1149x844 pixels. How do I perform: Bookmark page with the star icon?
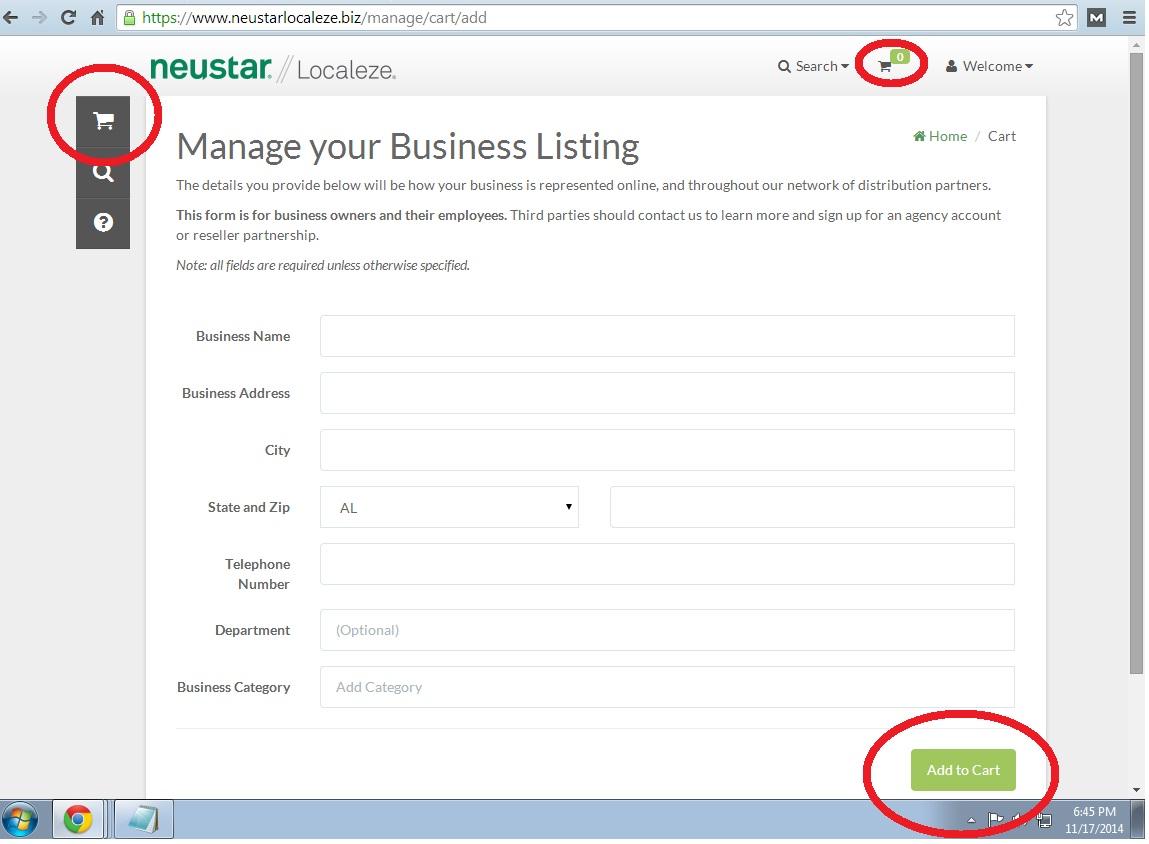coord(1064,17)
